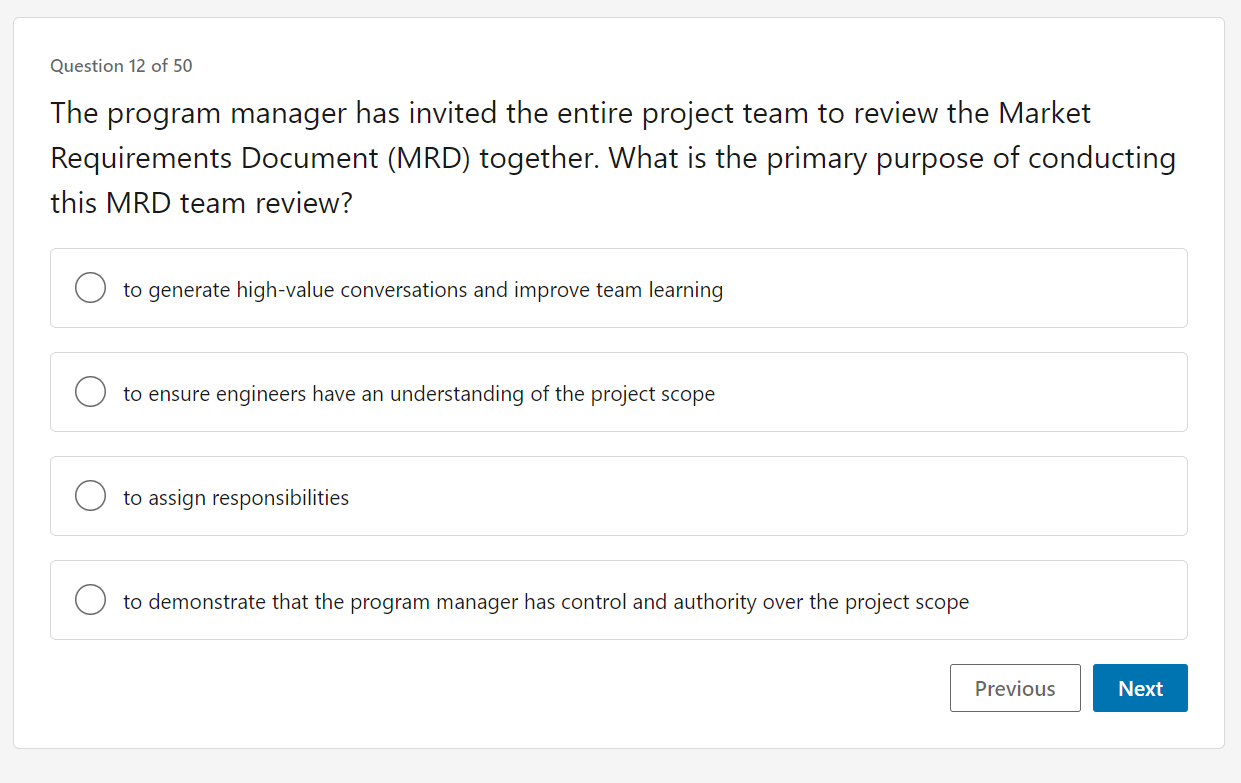Click the high-value conversations answer text

point(423,289)
